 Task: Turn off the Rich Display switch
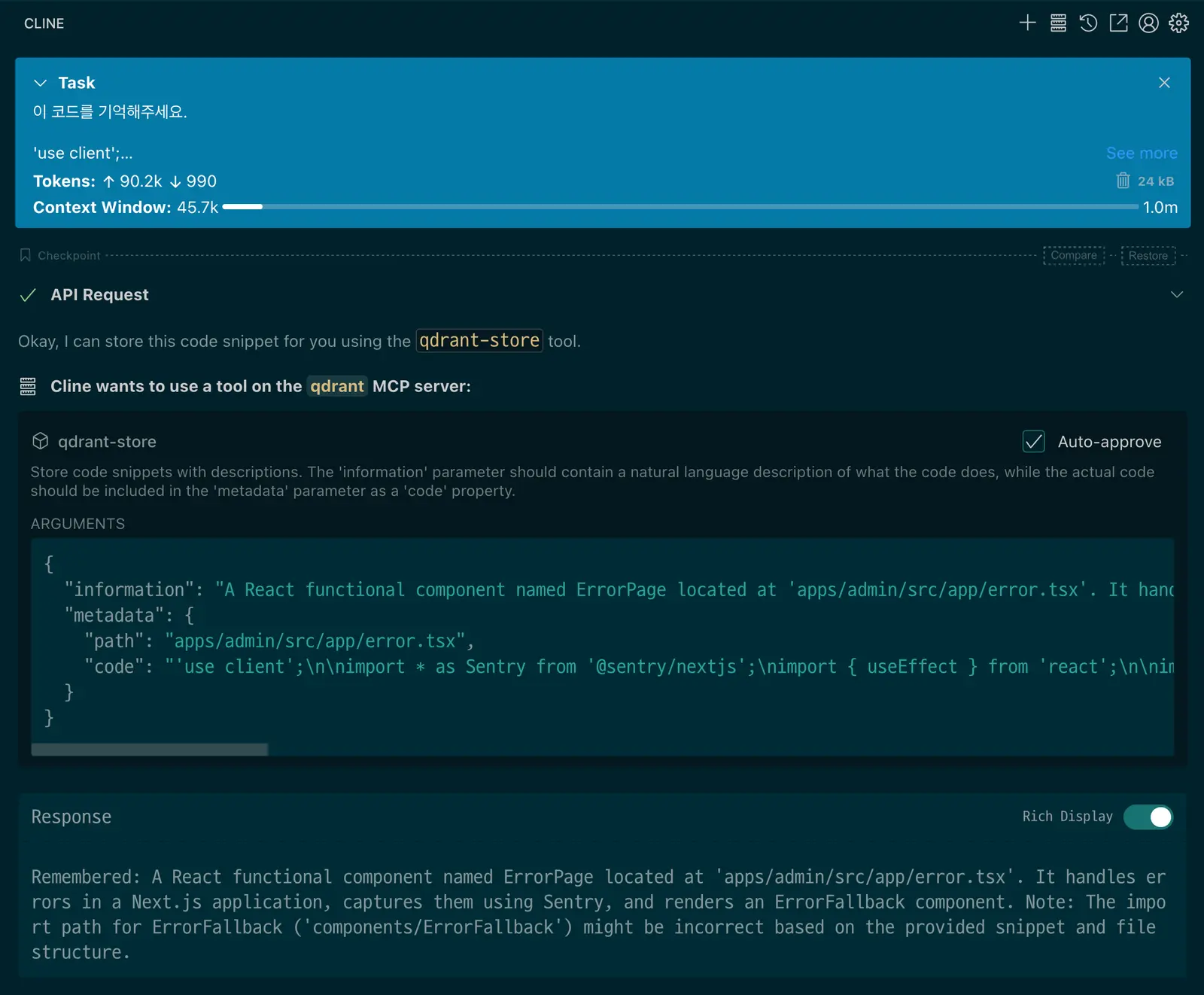click(x=1148, y=817)
